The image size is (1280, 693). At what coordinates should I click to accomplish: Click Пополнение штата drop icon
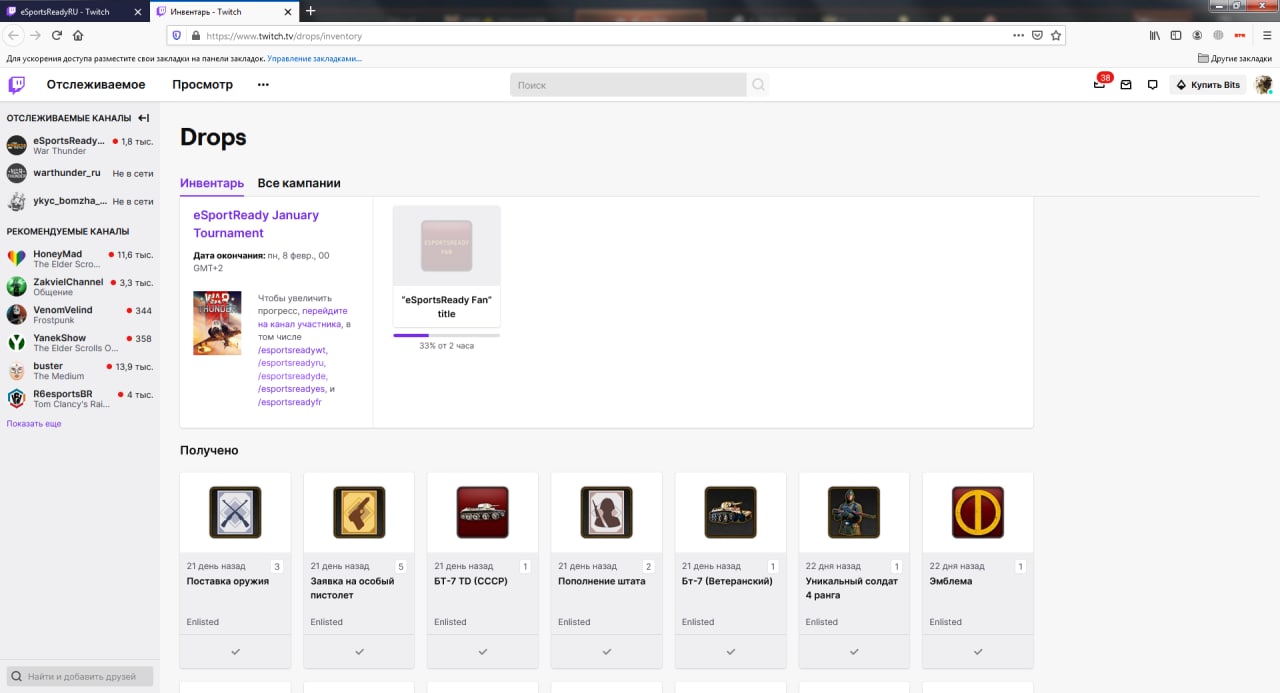coord(606,513)
